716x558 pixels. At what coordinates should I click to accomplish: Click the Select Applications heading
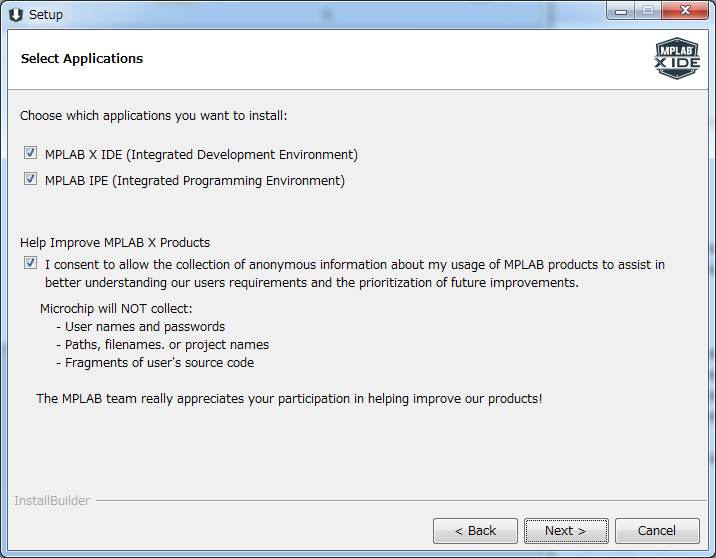82,59
